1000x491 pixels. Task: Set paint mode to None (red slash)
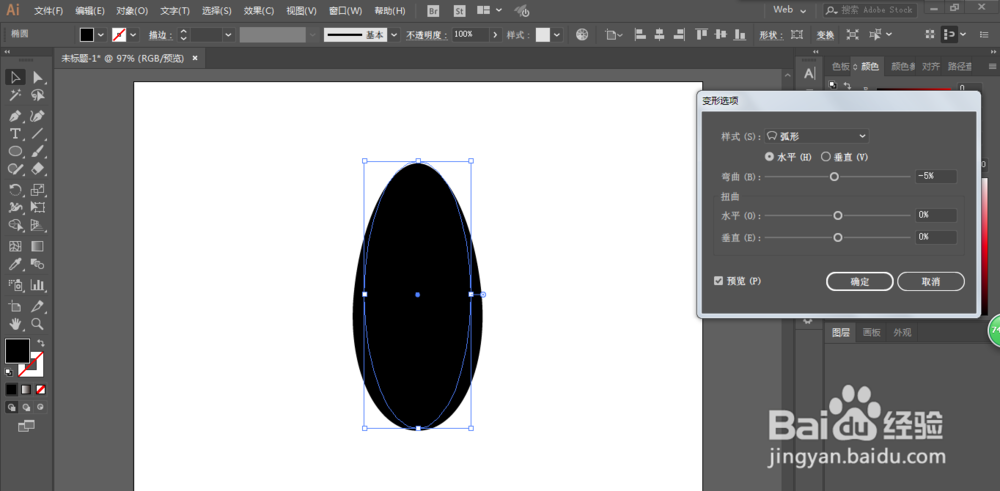pos(41,389)
